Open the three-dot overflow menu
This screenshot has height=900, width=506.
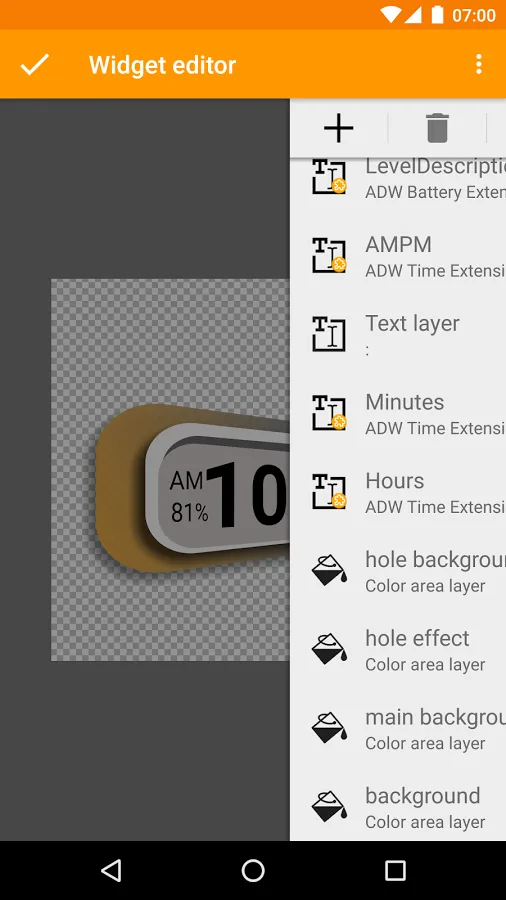pyautogui.click(x=478, y=64)
